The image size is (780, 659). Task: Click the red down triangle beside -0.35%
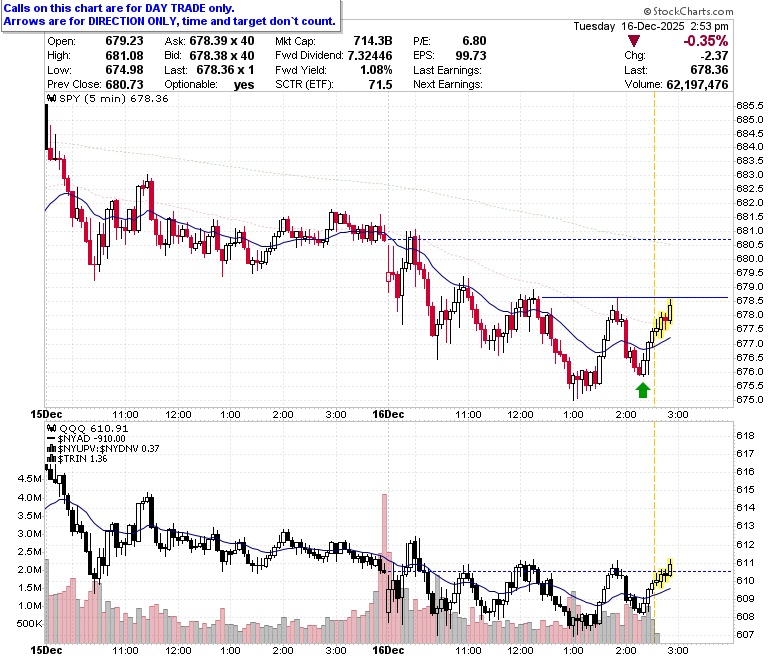point(634,41)
